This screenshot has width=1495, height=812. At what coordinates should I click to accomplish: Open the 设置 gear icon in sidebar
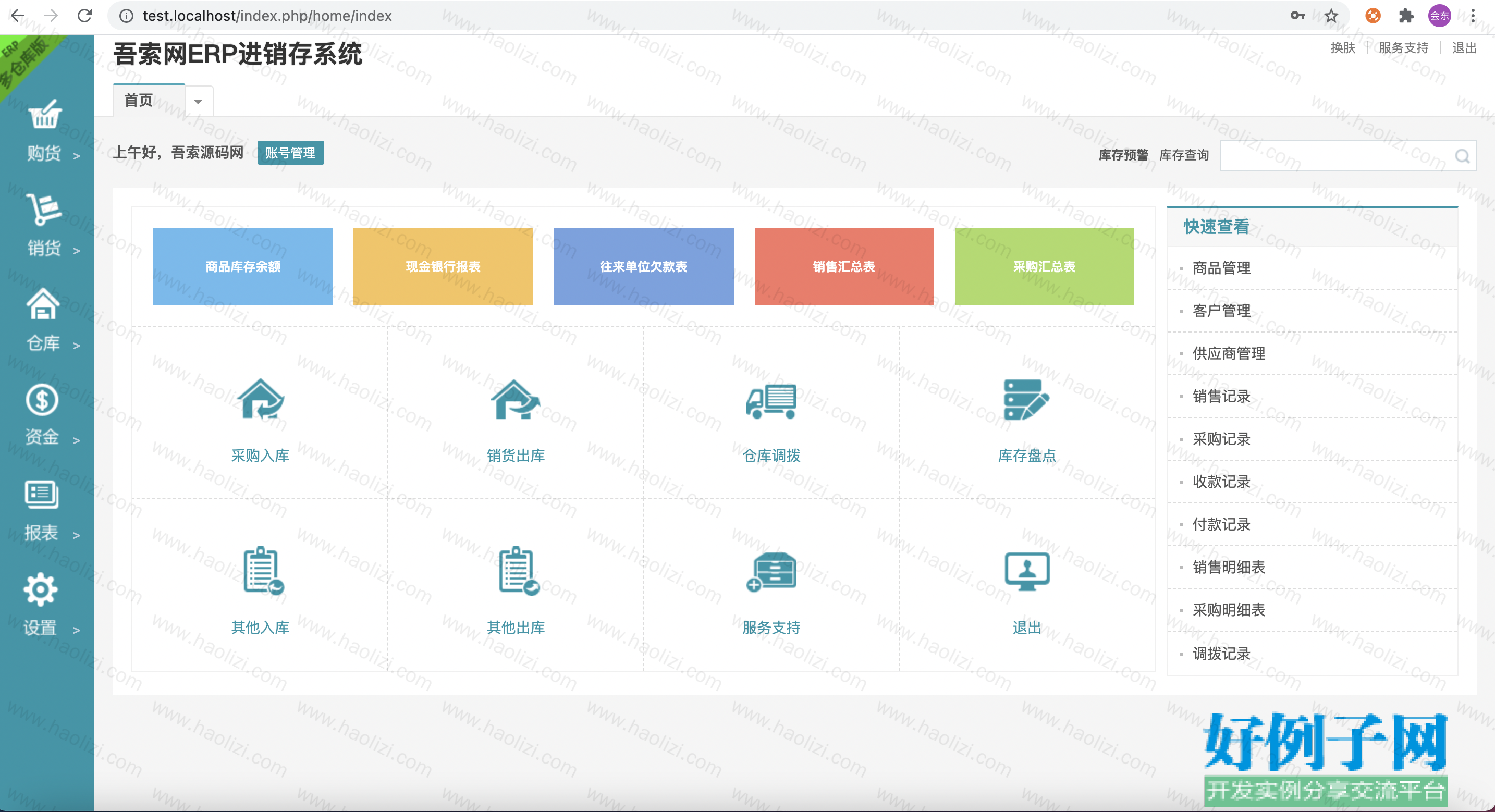pyautogui.click(x=41, y=589)
